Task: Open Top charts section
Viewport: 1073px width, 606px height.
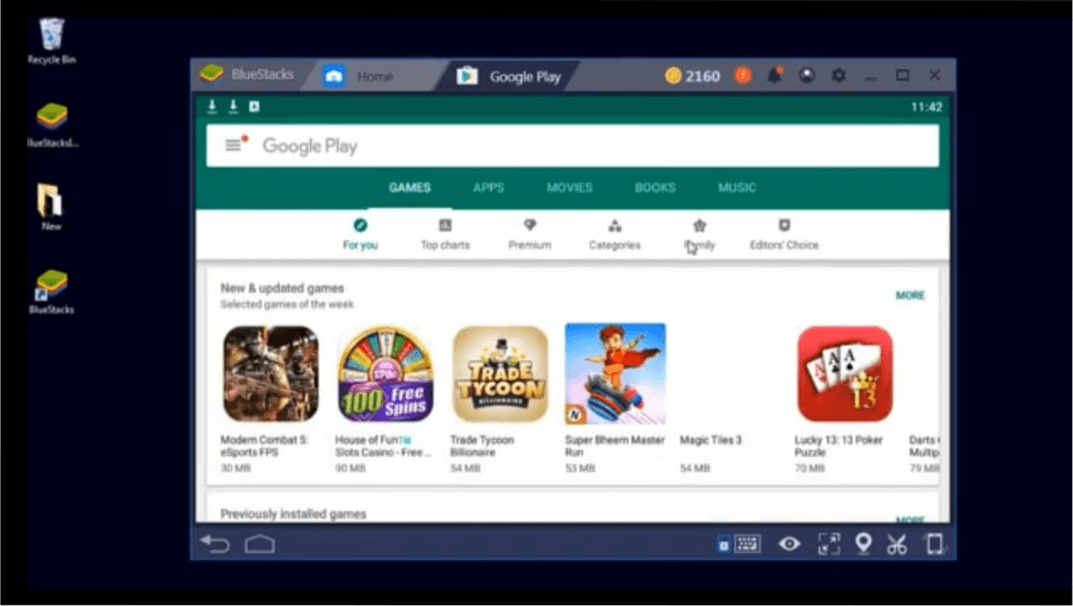Action: click(x=445, y=234)
